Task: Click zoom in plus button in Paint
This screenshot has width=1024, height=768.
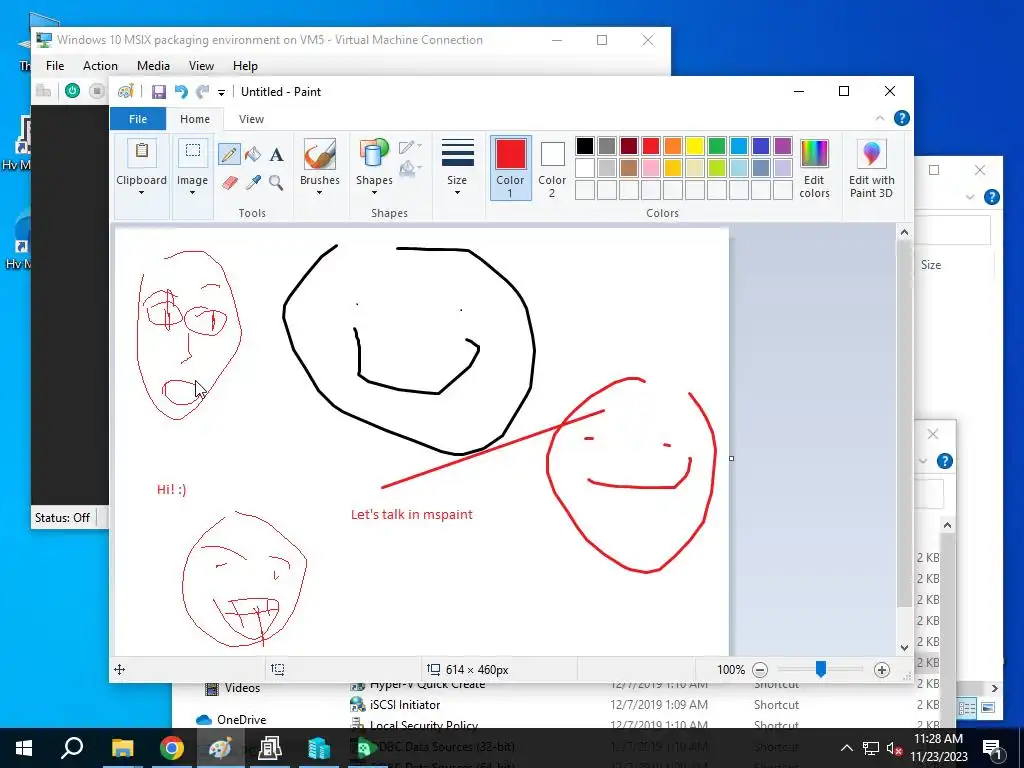Action: pos(882,669)
